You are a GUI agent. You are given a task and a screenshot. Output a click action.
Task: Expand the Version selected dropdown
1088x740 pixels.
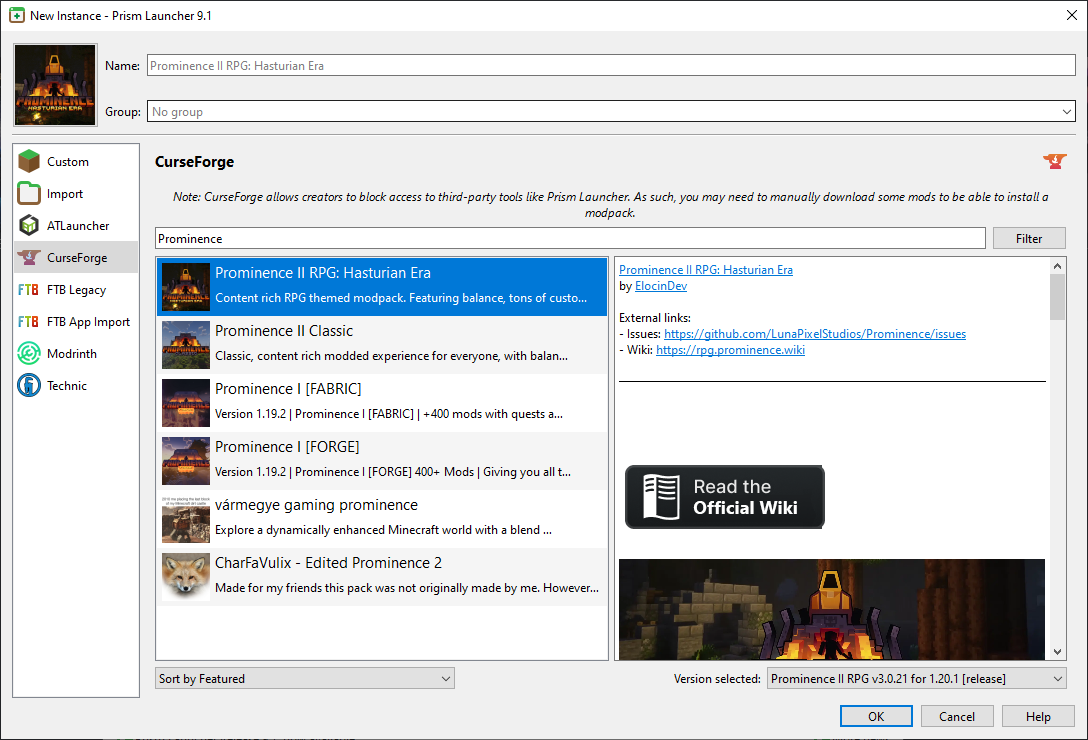916,679
